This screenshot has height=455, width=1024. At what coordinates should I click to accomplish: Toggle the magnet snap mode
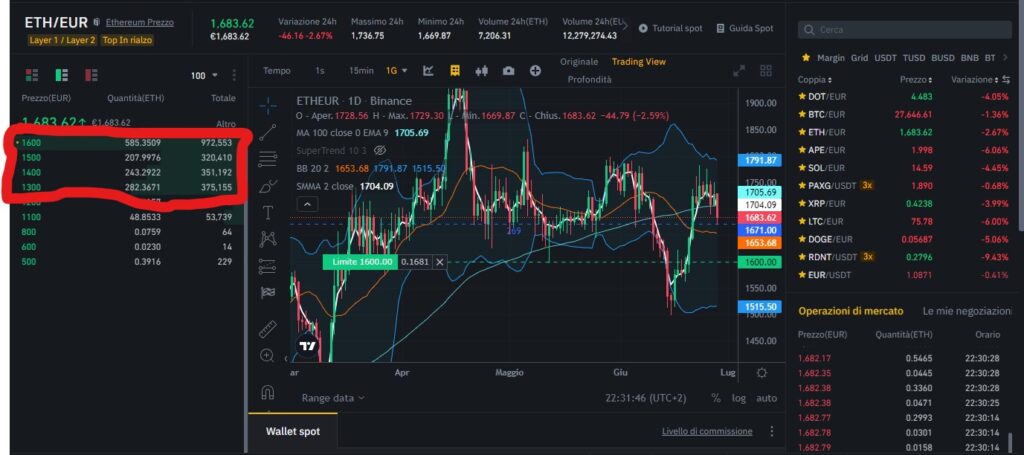coord(267,392)
